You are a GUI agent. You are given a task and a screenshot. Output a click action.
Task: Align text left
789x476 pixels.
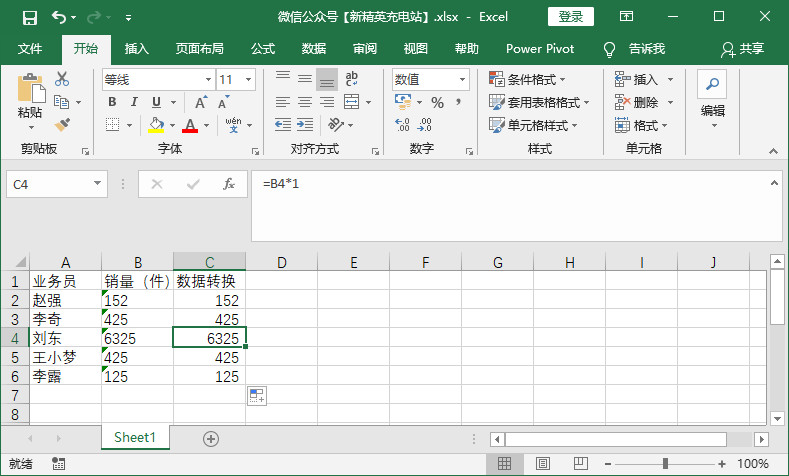[283, 102]
